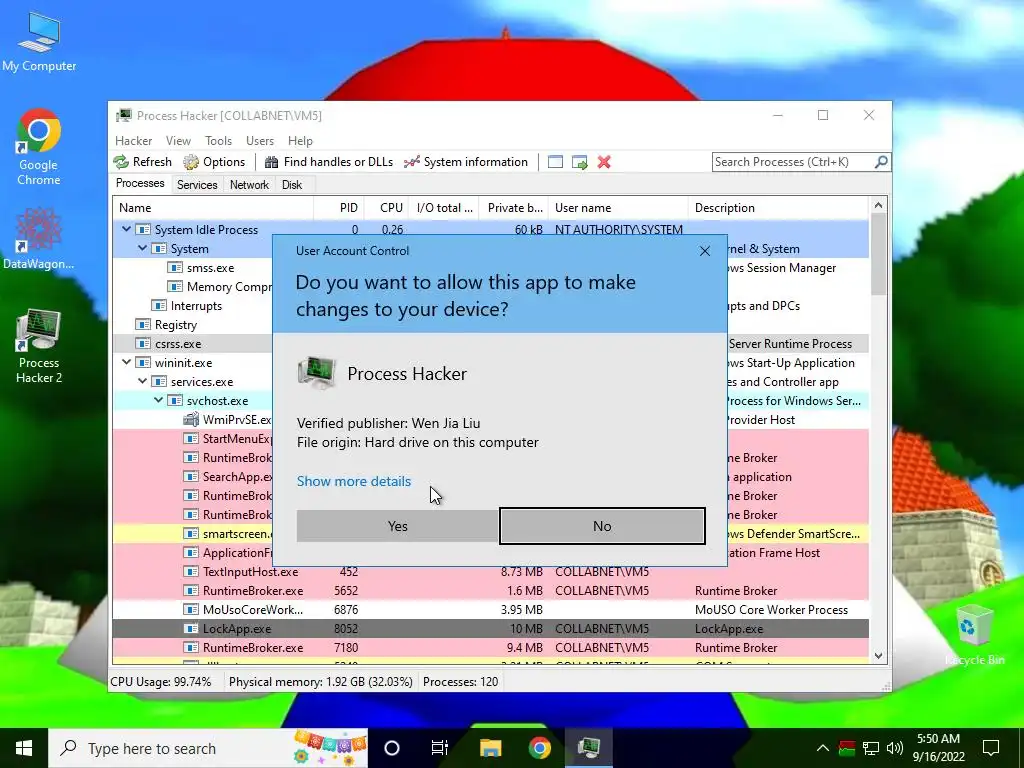Screen dimensions: 1024x768
Task: Click Find handles or DLLs binoculars icon
Action: (x=272, y=162)
